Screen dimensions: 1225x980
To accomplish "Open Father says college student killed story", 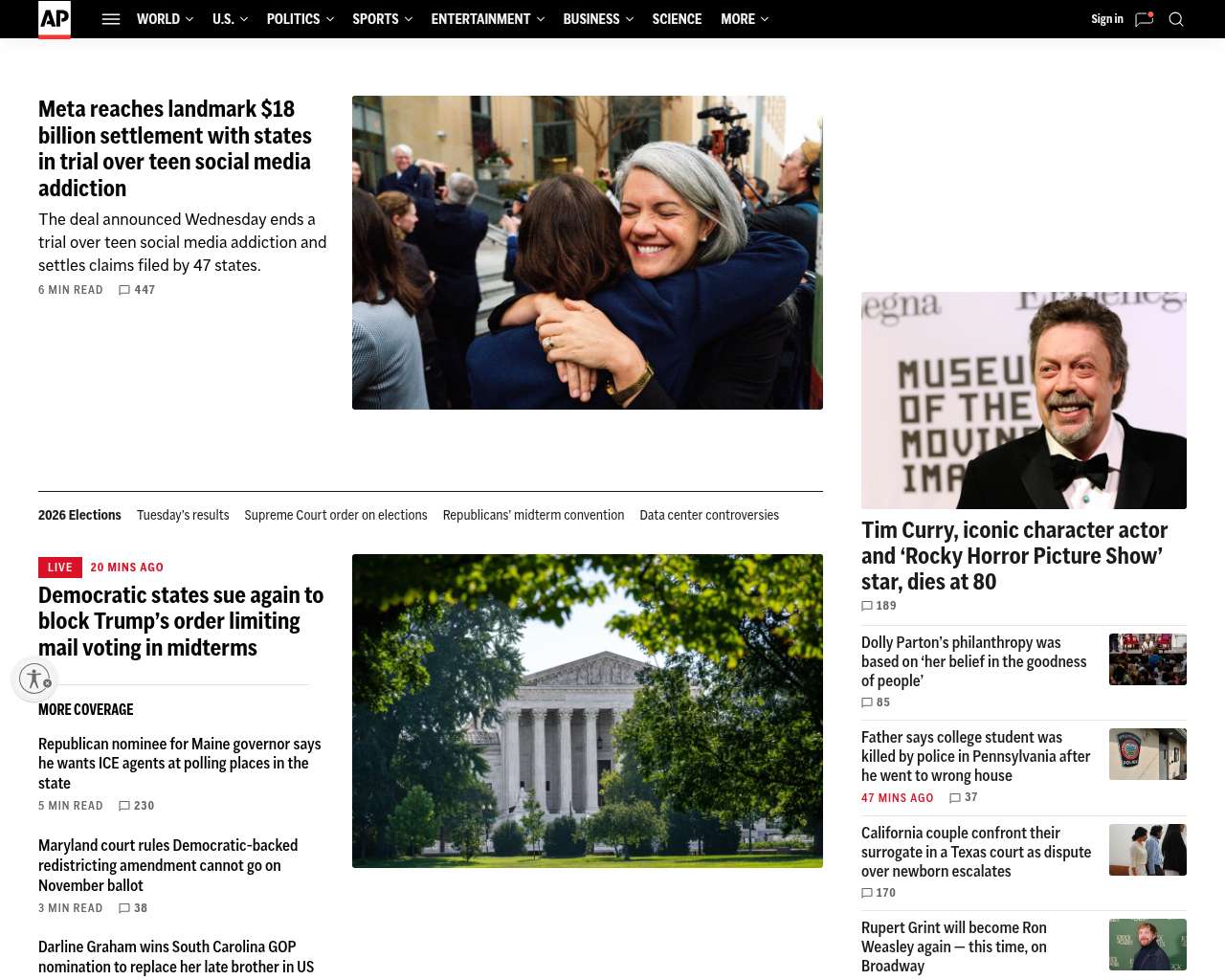I will tap(976, 756).
